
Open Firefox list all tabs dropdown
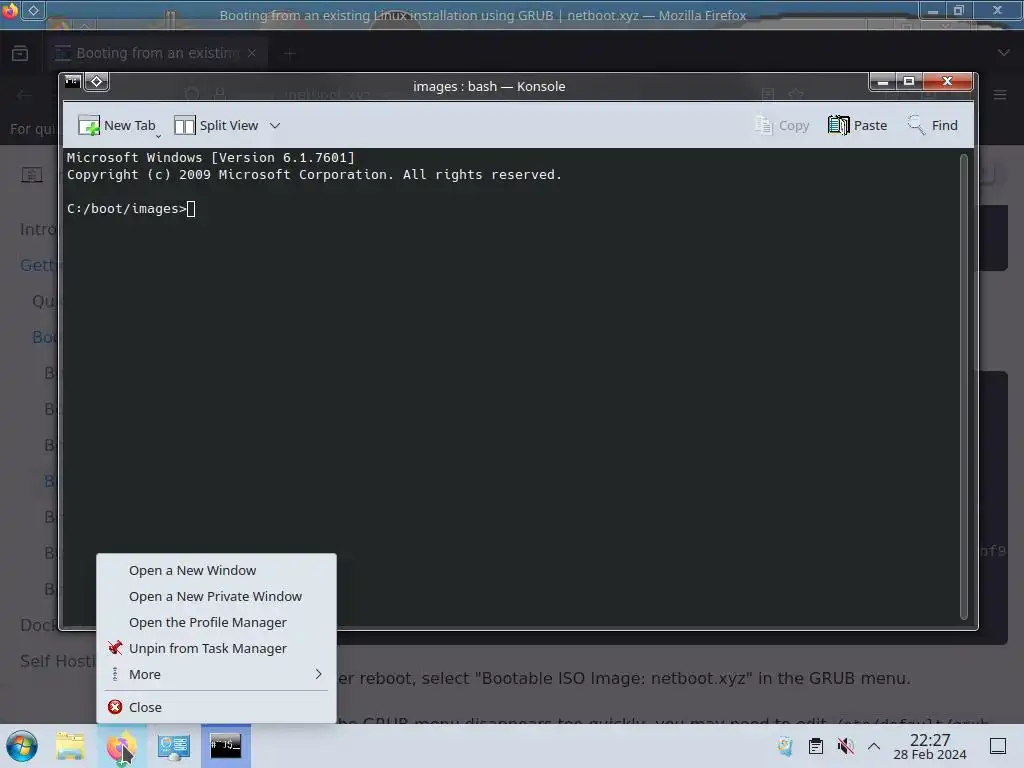click(x=1003, y=53)
